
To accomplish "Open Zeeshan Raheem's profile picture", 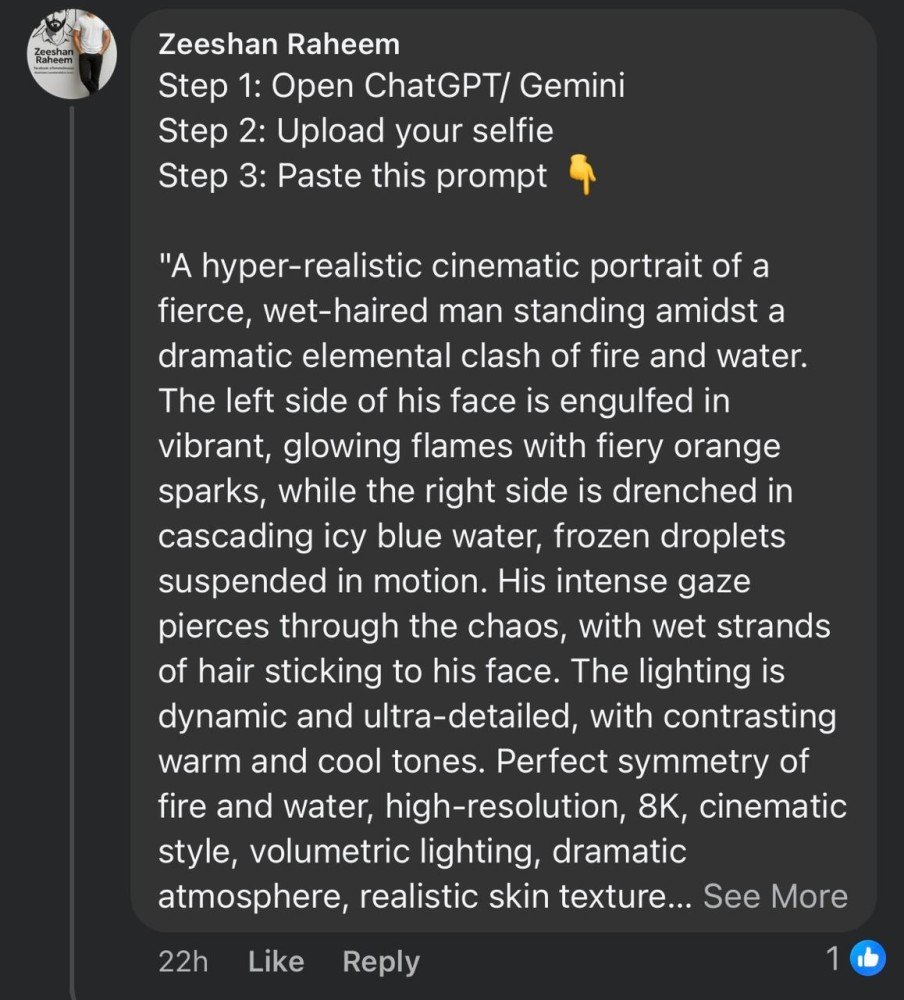I will coord(71,53).
